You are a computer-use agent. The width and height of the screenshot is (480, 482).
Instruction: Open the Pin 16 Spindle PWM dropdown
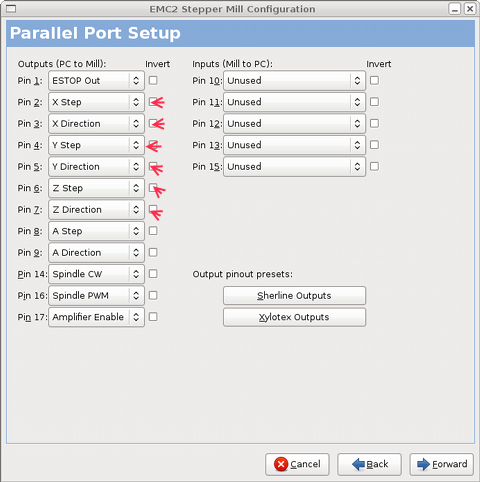click(96, 295)
